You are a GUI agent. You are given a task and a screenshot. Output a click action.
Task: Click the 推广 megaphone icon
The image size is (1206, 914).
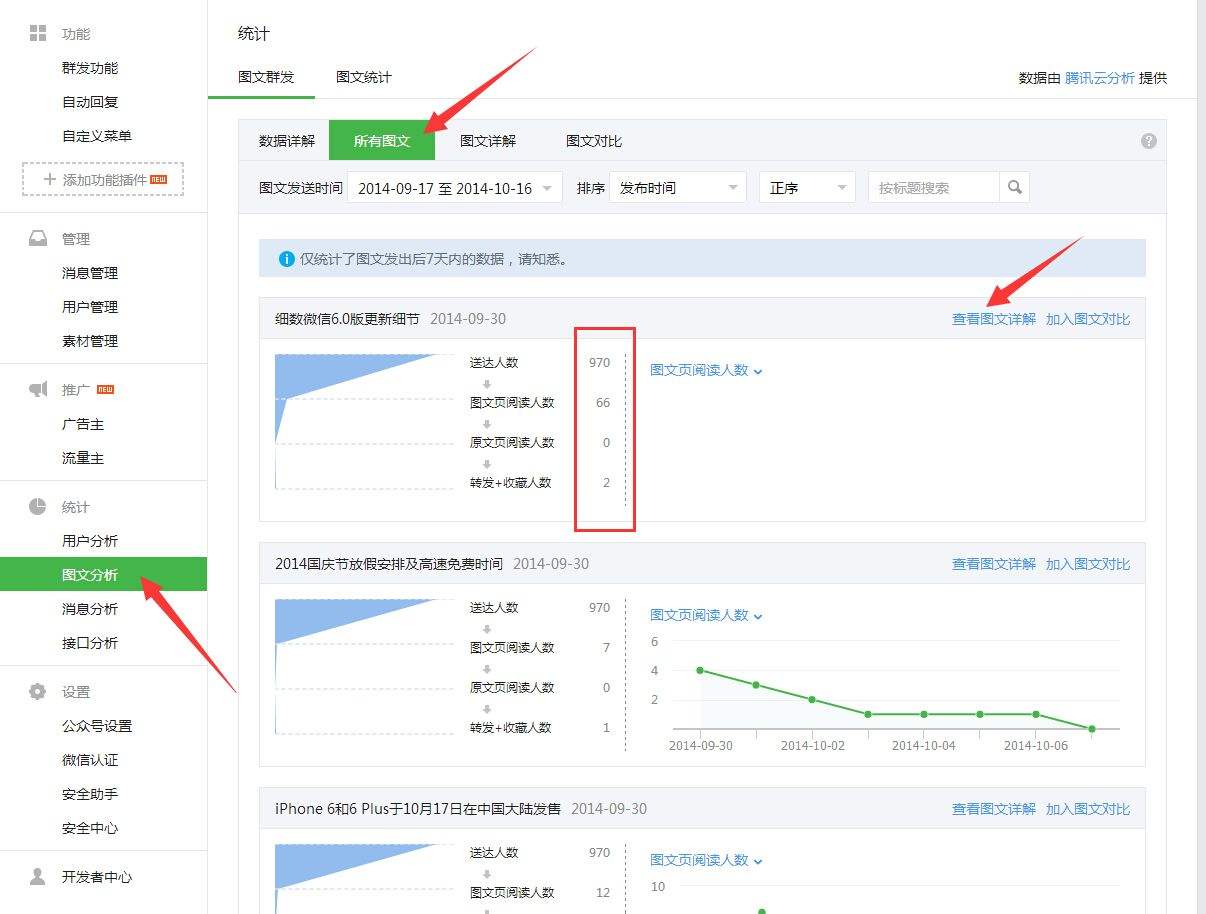point(37,388)
